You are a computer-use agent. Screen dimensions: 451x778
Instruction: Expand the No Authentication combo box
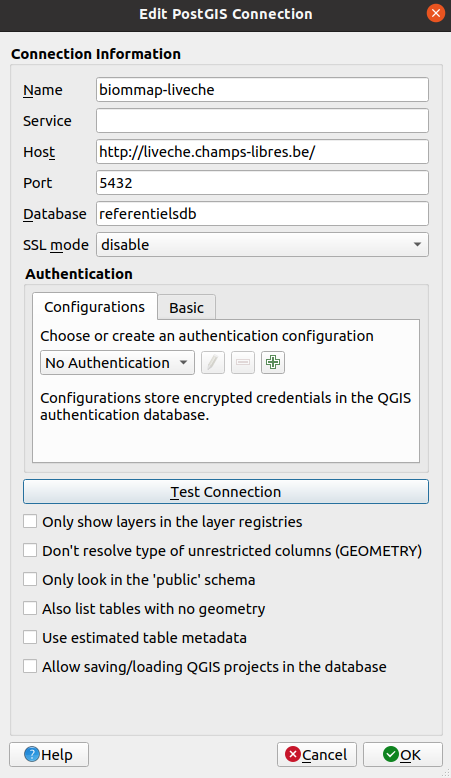[x=117, y=363]
